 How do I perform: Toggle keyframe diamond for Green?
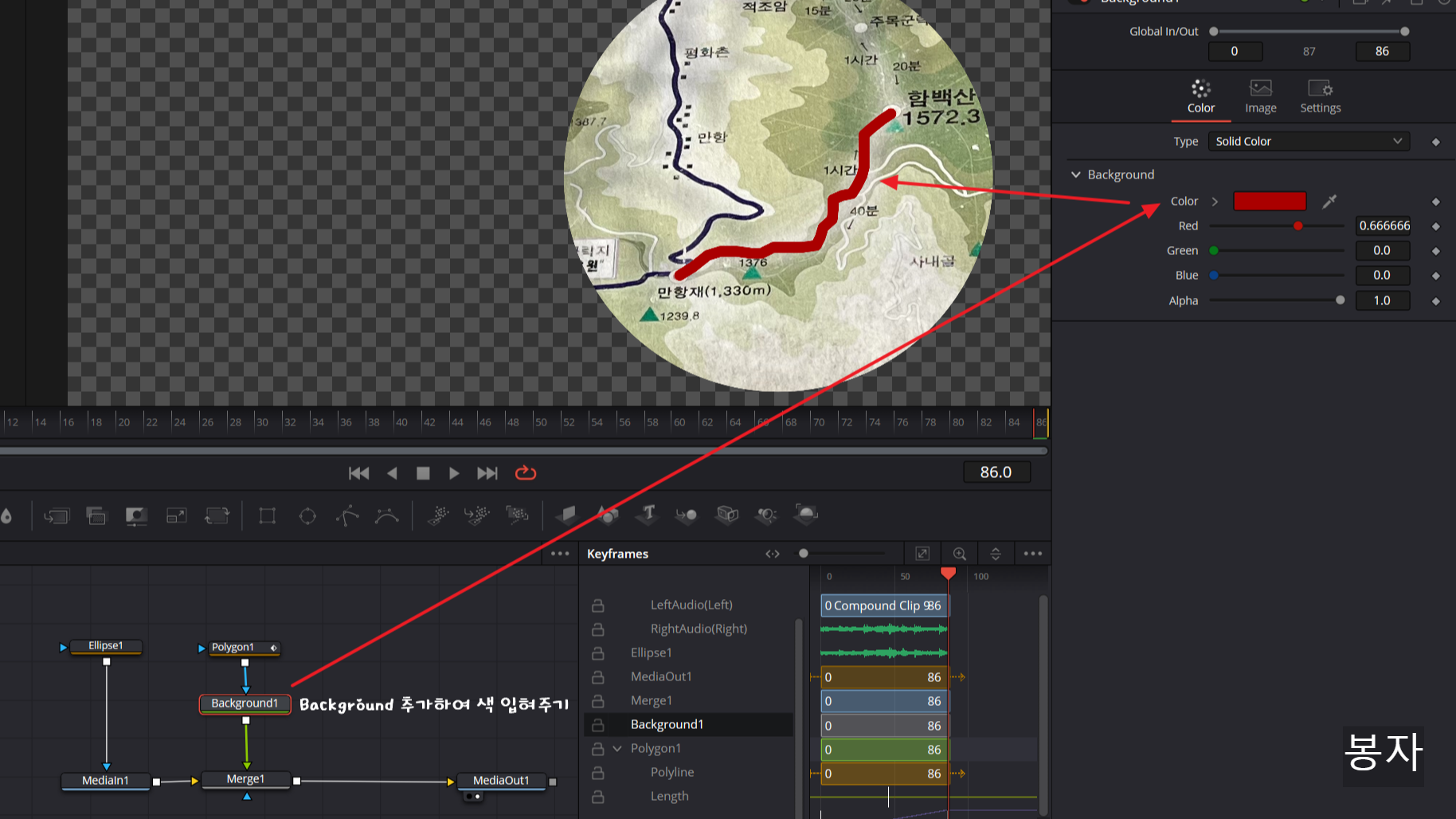(x=1436, y=251)
